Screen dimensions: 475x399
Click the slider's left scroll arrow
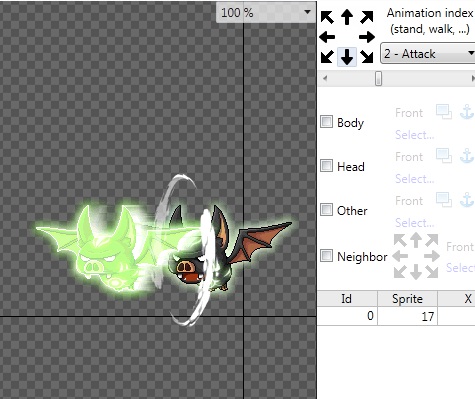click(325, 79)
